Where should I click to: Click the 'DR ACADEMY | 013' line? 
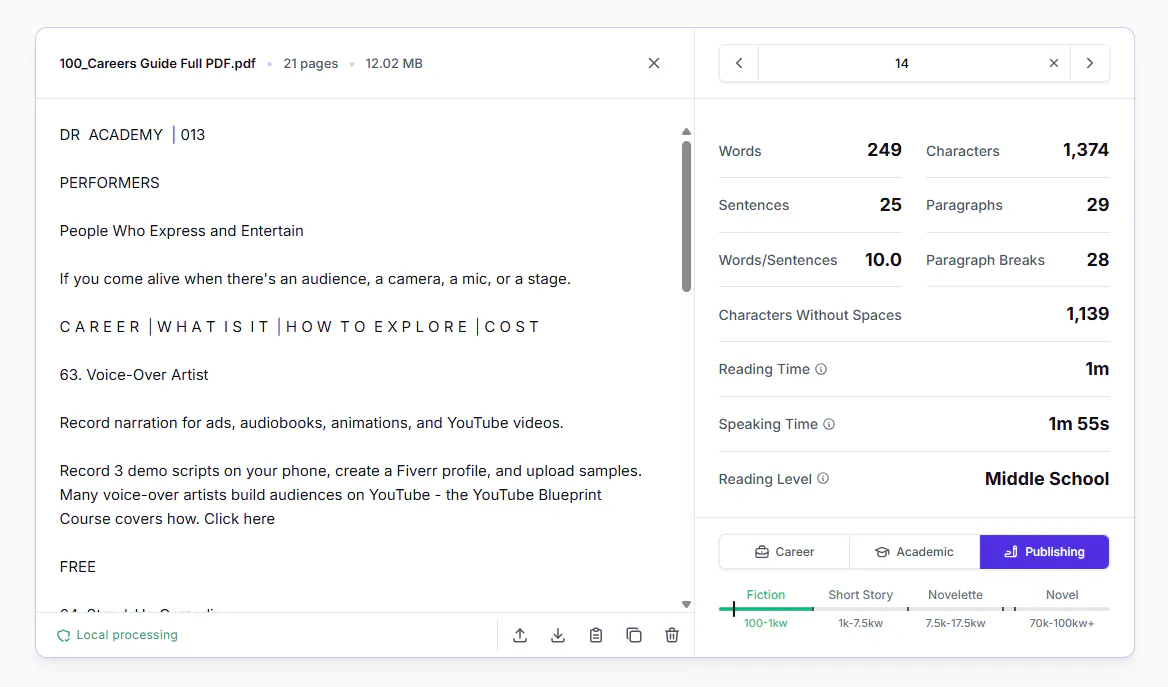[132, 135]
